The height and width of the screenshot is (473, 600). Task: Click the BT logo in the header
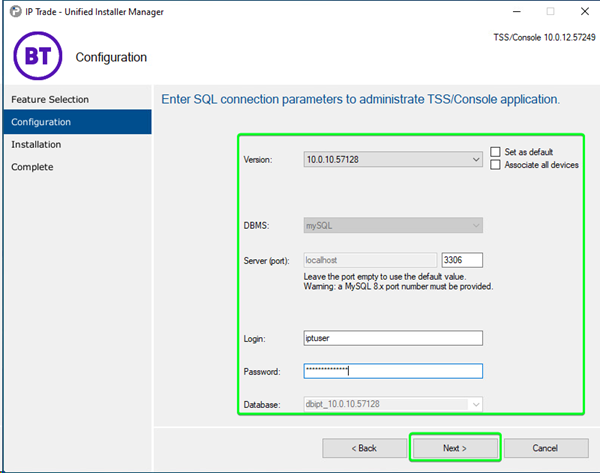point(38,56)
